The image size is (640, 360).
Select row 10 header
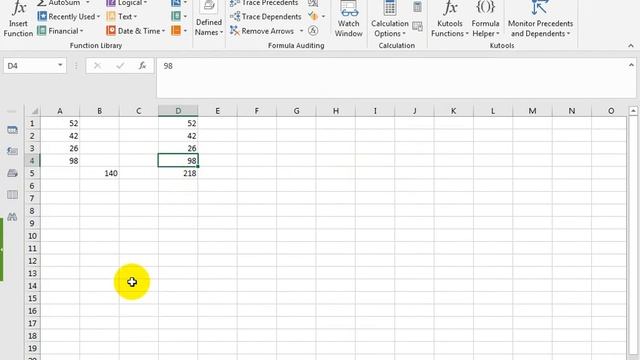pyautogui.click(x=32, y=236)
